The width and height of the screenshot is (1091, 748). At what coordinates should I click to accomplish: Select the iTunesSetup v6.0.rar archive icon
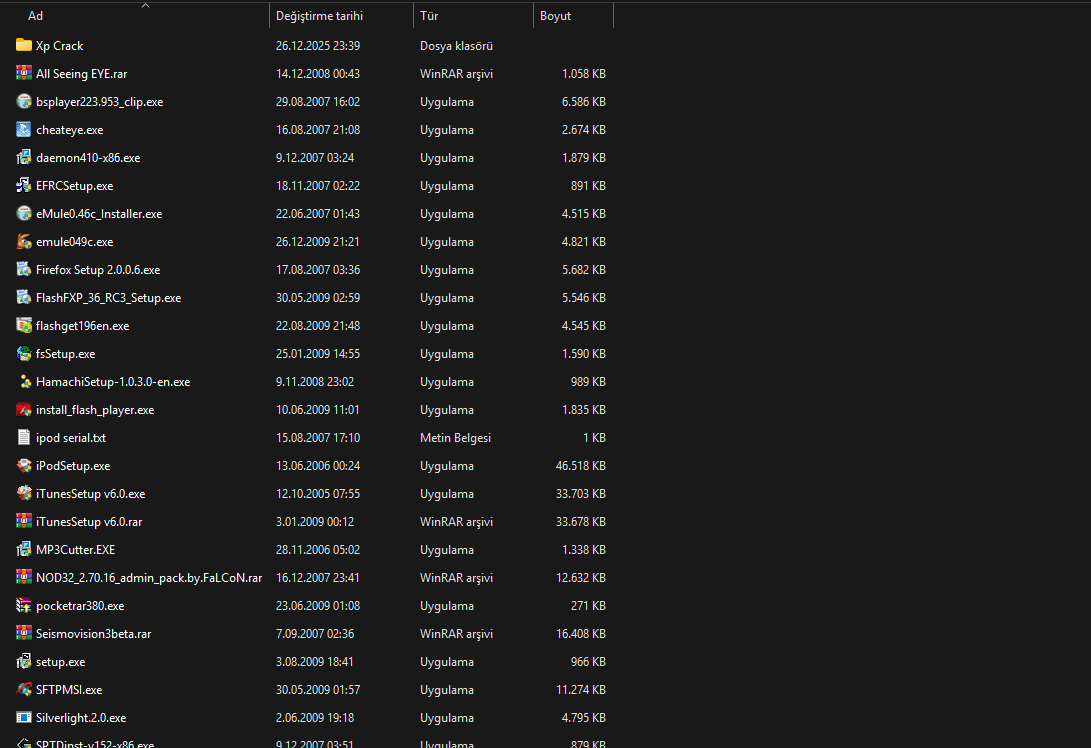[24, 521]
